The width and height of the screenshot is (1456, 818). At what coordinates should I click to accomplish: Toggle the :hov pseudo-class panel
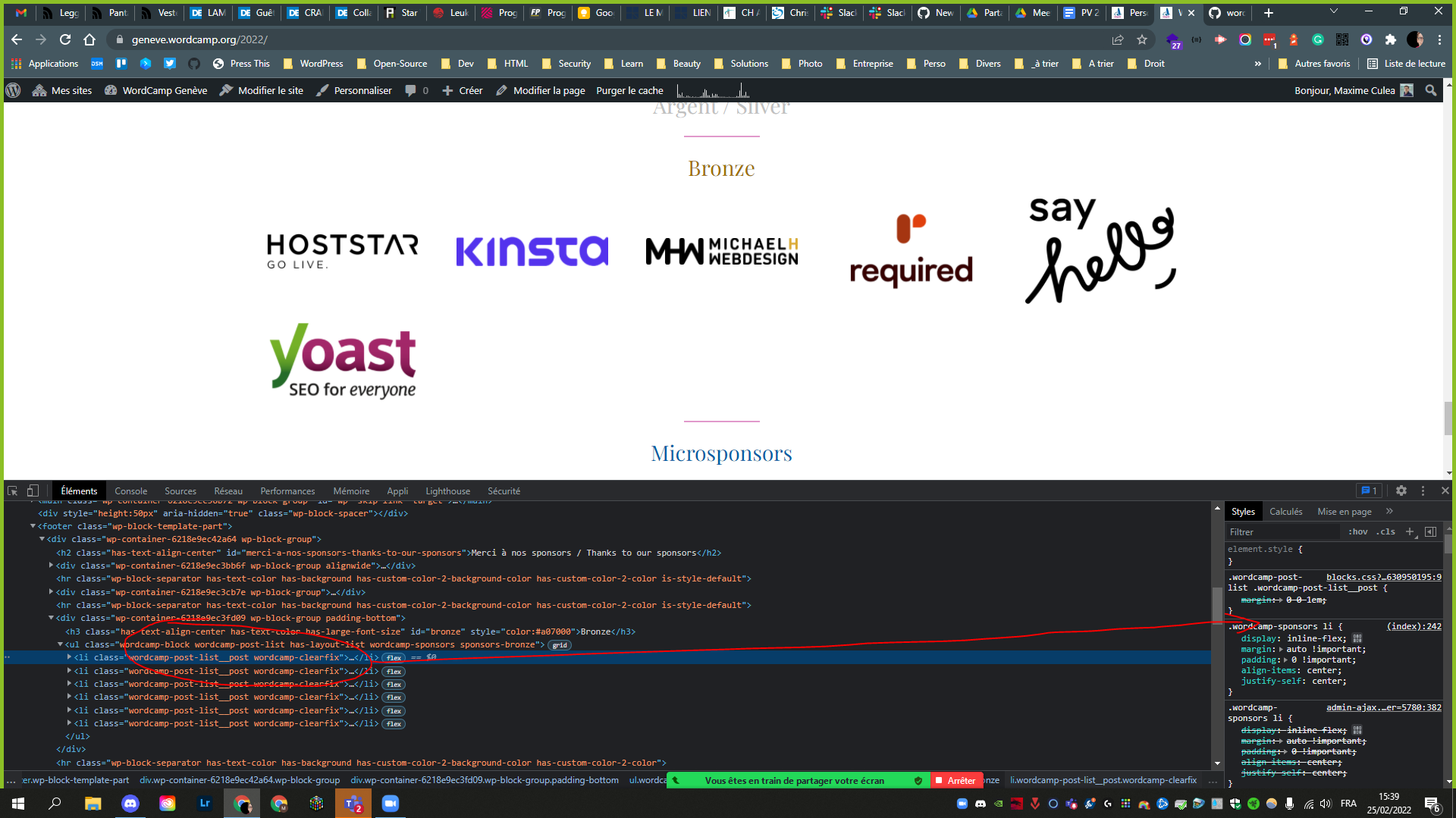[x=1357, y=531]
